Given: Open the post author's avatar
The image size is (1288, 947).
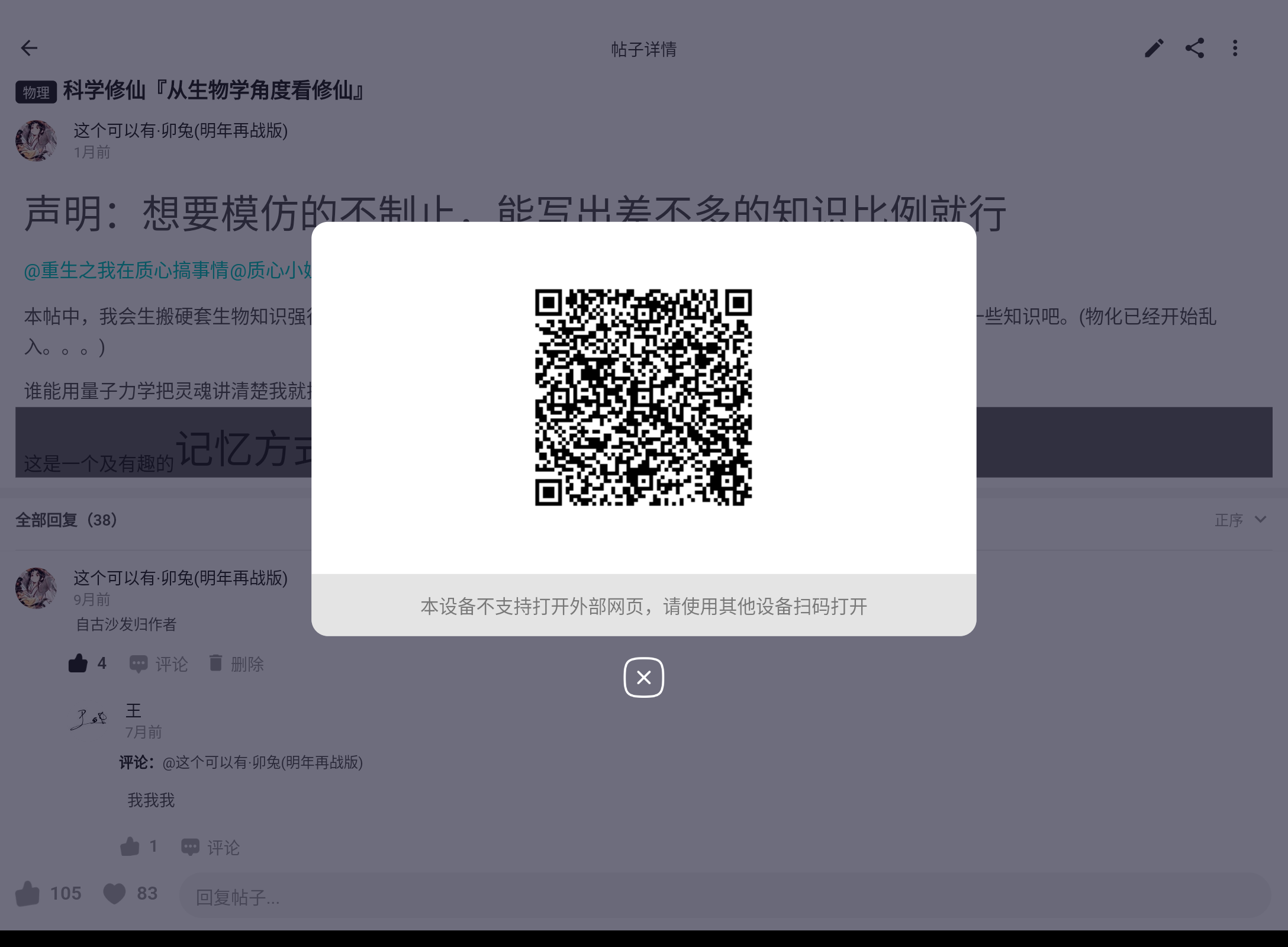Looking at the screenshot, I should click(x=36, y=141).
